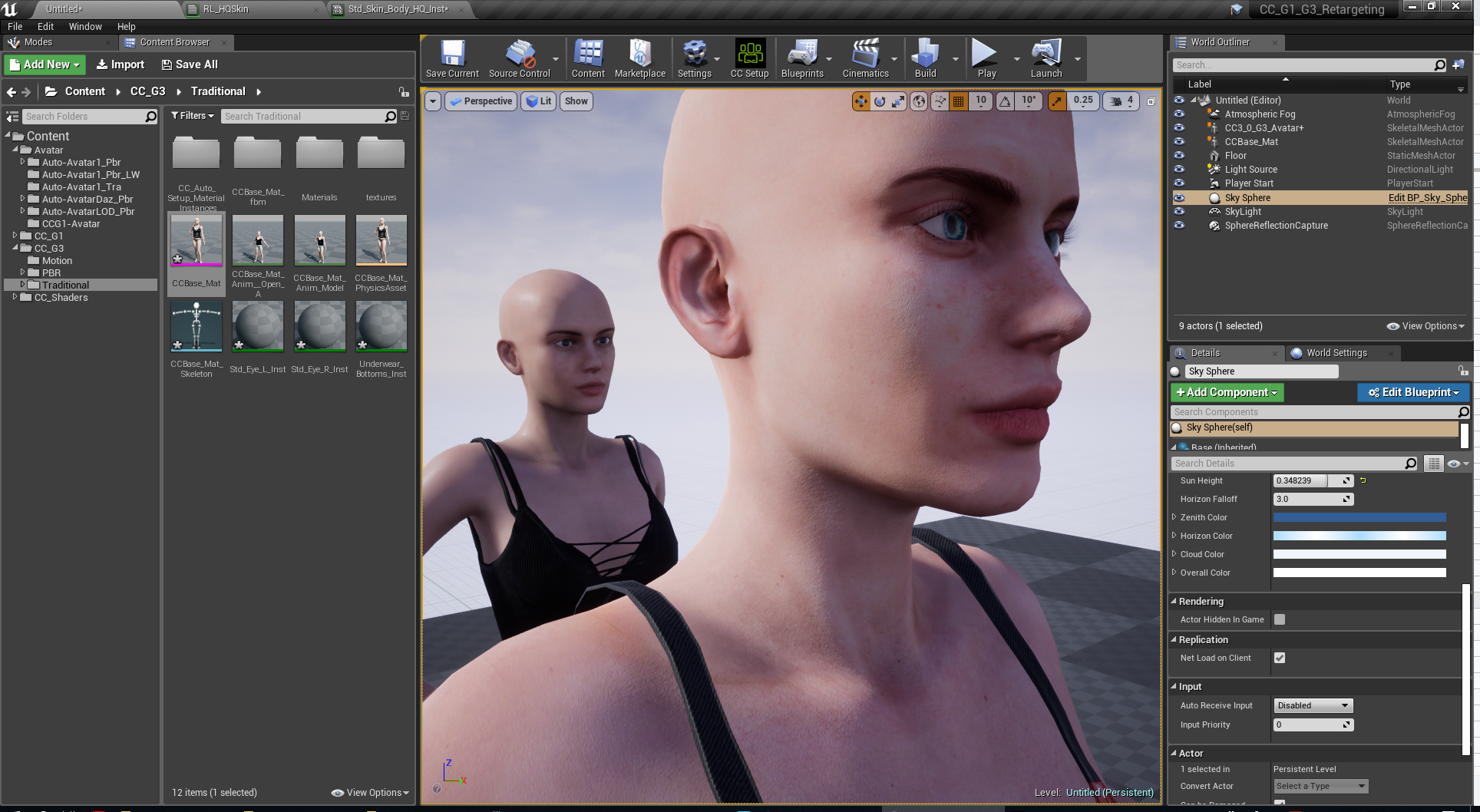Uncheck Net Load on Client checkbox
This screenshot has height=812, width=1480.
click(1280, 658)
